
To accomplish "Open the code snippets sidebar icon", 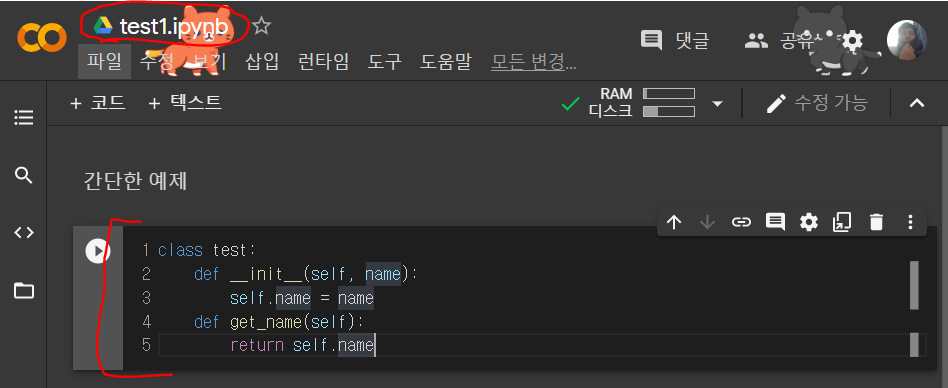I will (24, 233).
